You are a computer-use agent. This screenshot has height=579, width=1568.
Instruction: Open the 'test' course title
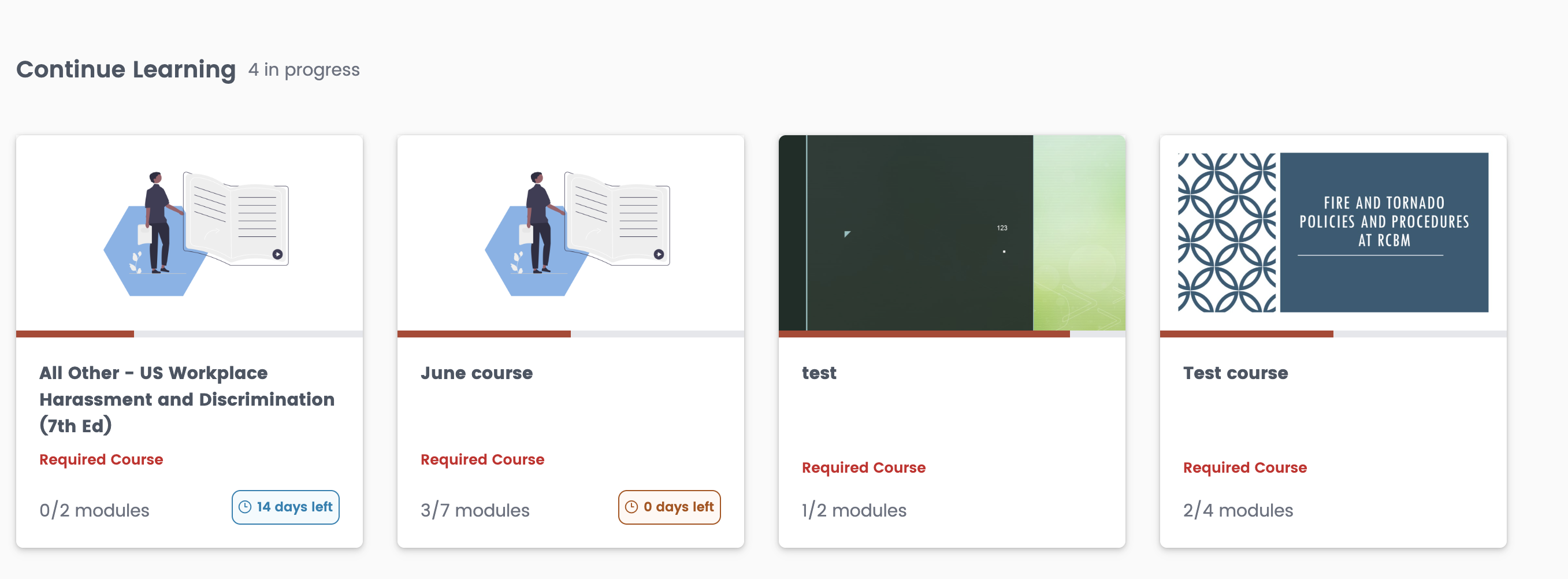[819, 373]
